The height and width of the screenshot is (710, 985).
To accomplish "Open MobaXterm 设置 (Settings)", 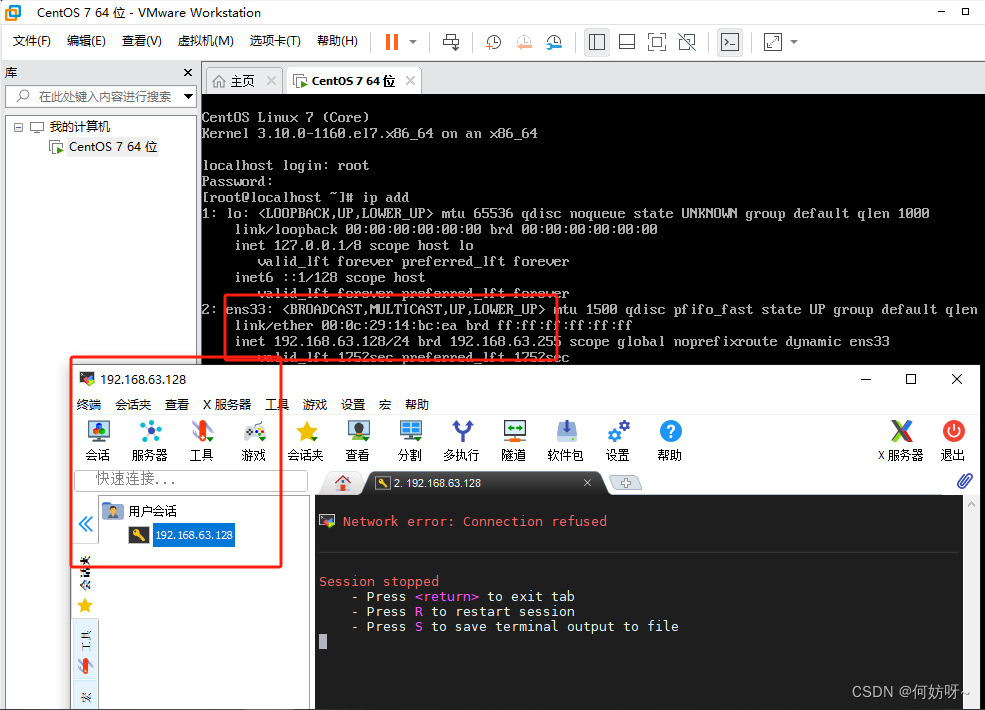I will (618, 440).
